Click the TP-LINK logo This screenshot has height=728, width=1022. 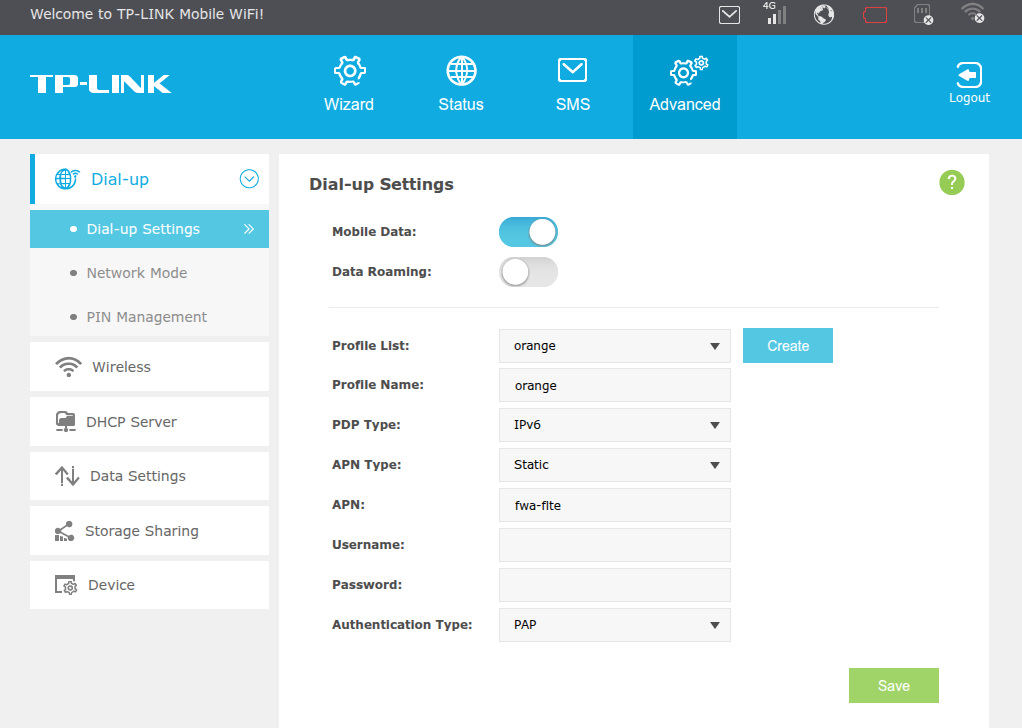[100, 83]
